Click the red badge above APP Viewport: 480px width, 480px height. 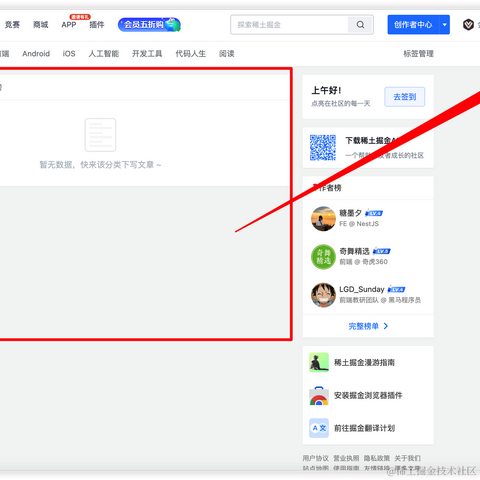(x=80, y=17)
